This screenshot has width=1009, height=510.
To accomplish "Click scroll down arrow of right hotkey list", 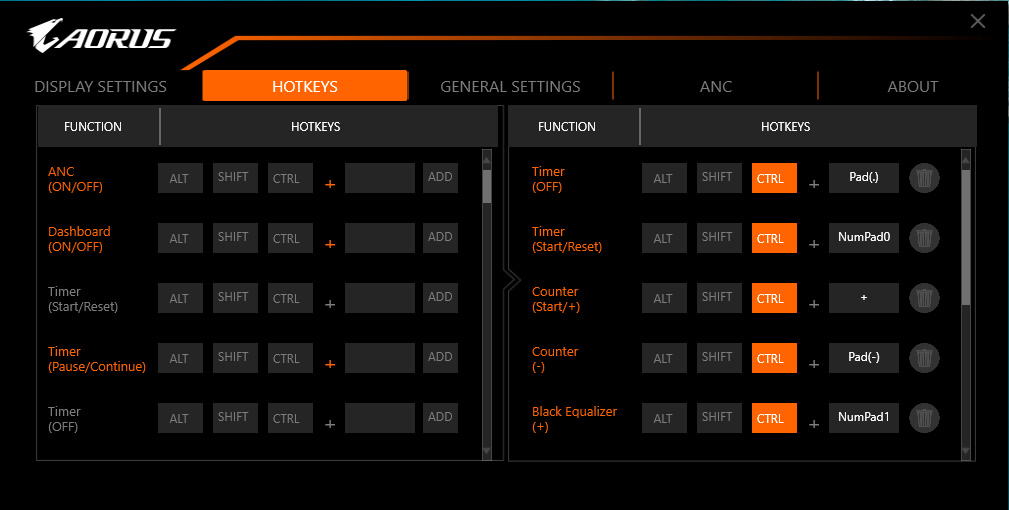I will click(966, 452).
